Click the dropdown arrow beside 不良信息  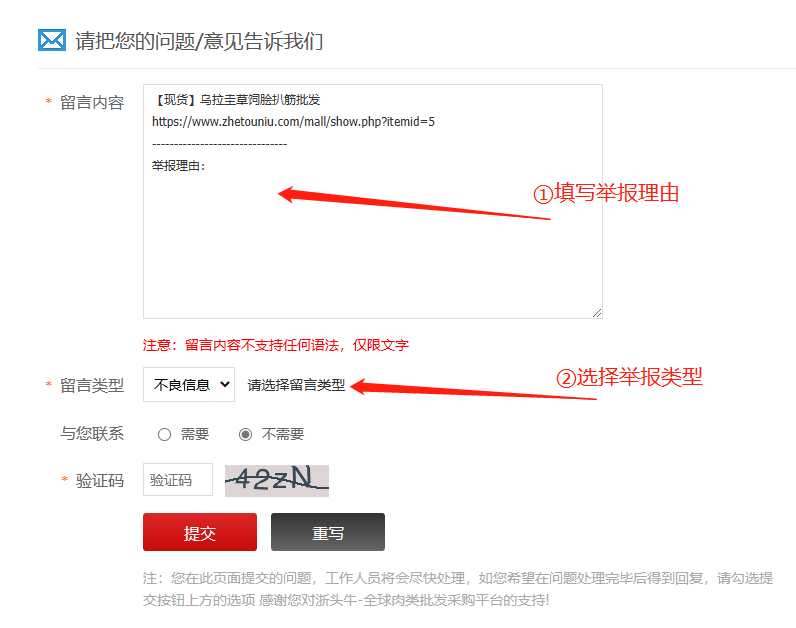[x=224, y=385]
